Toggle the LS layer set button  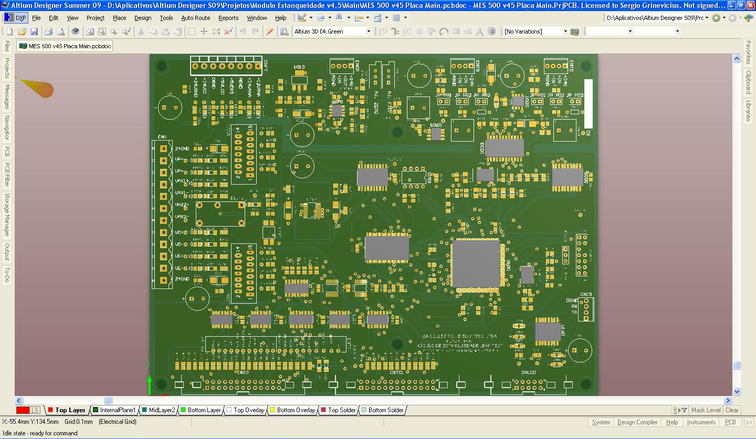(x=35, y=410)
